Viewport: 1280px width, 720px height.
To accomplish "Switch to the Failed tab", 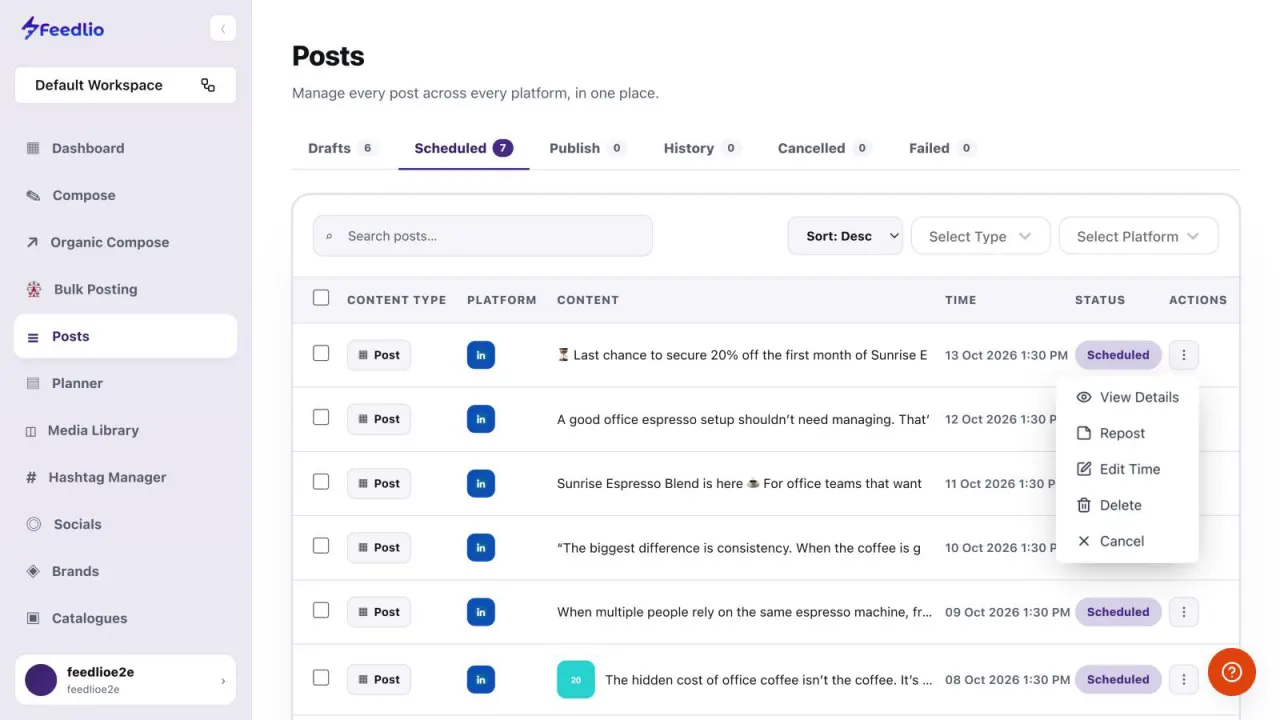I will [941, 148].
